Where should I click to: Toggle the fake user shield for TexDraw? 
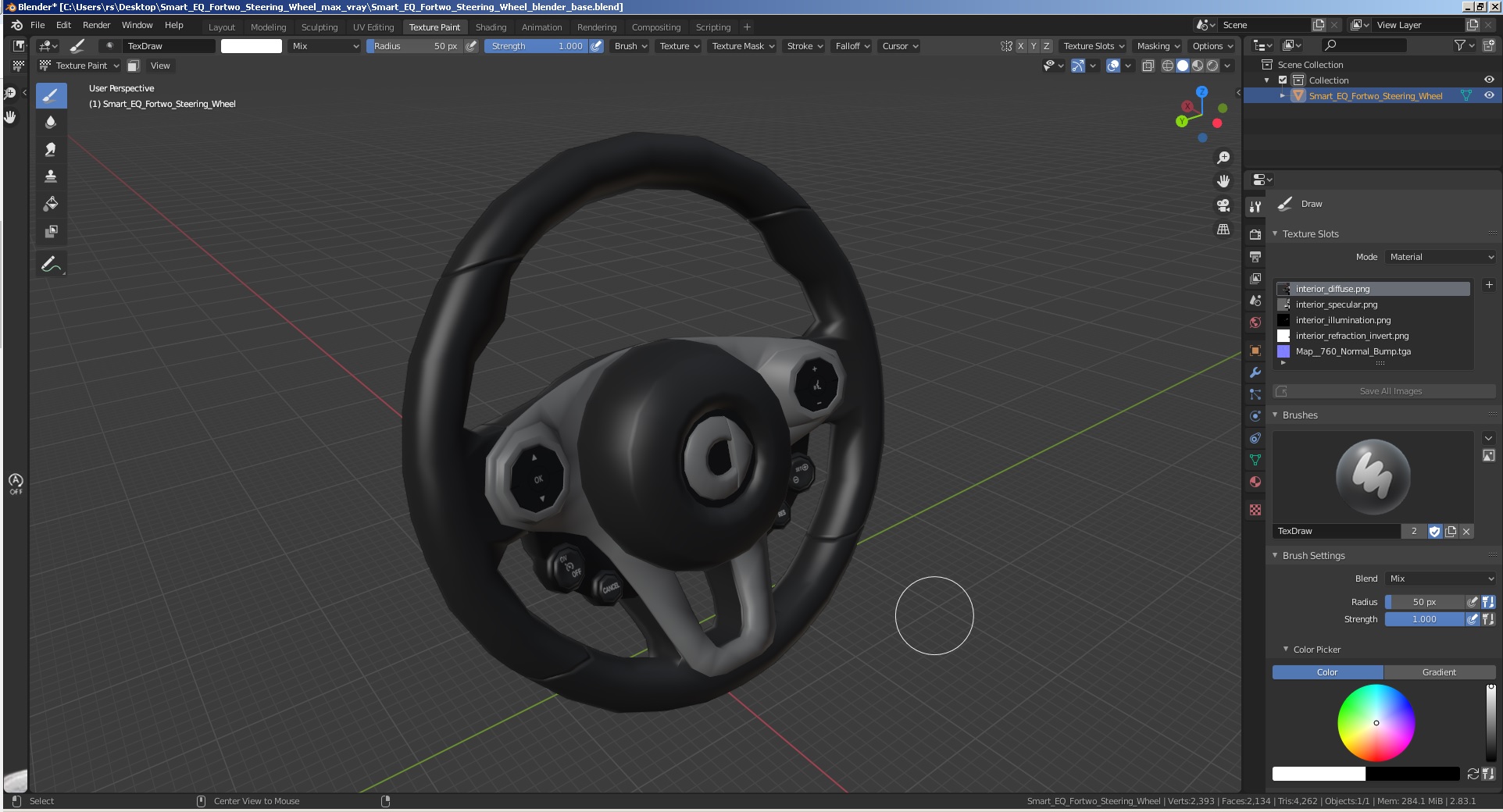click(1435, 531)
